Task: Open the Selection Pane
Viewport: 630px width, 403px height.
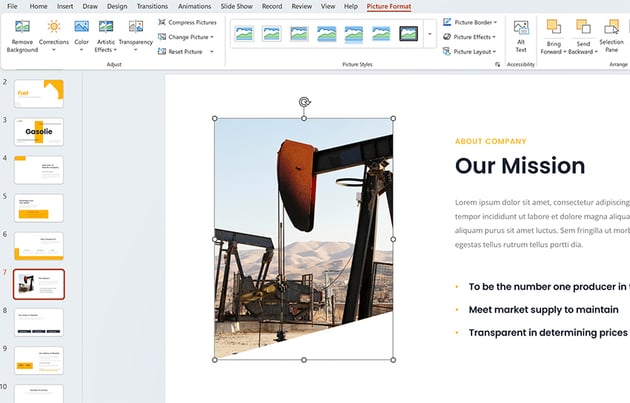Action: click(611, 27)
